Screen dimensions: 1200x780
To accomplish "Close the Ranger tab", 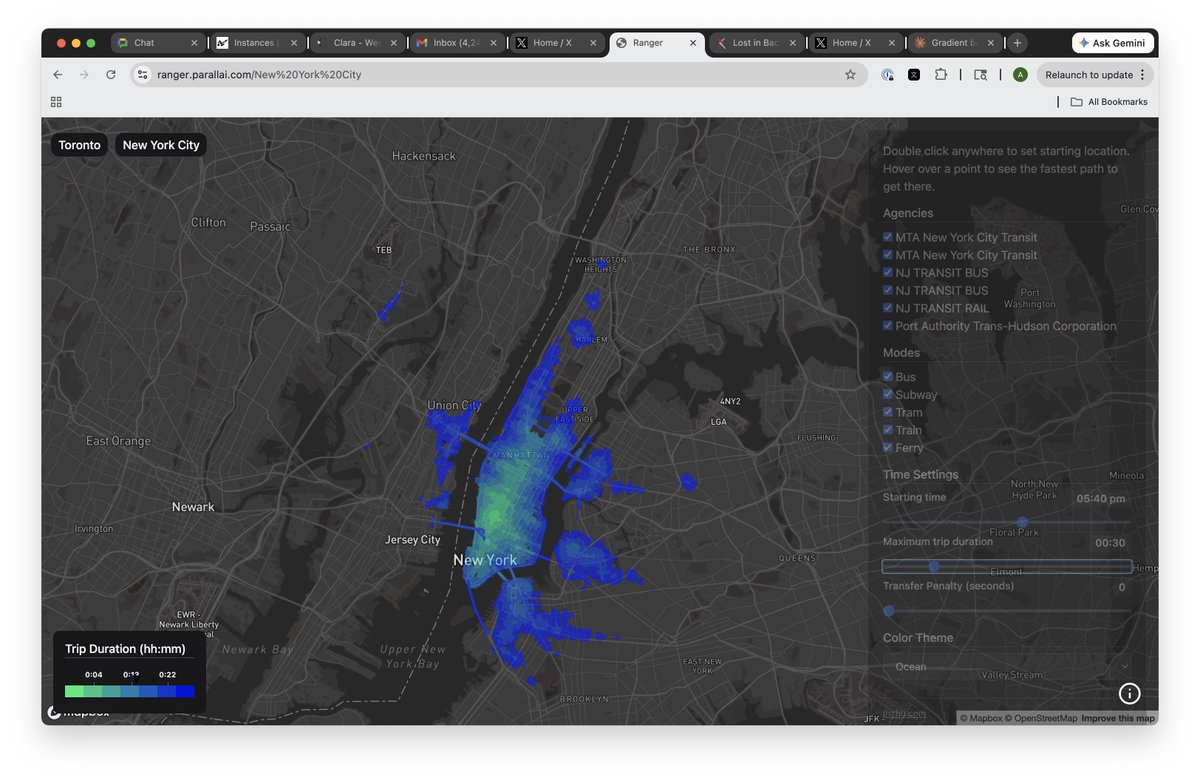I will pyautogui.click(x=693, y=43).
